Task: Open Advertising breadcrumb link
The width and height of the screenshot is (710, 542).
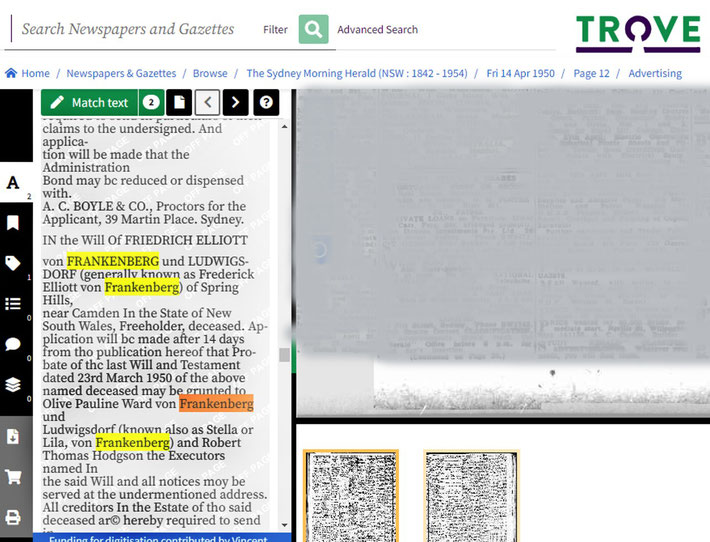Action: pyautogui.click(x=655, y=73)
